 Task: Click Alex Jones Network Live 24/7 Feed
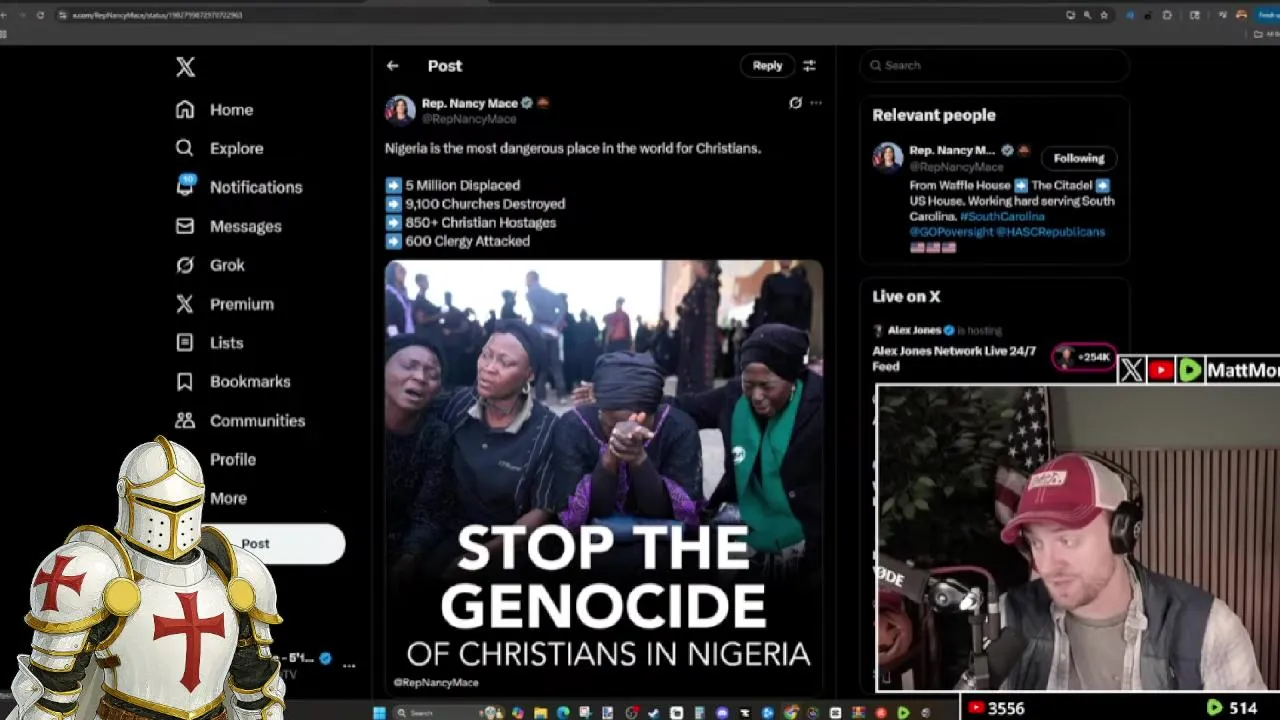(954, 359)
